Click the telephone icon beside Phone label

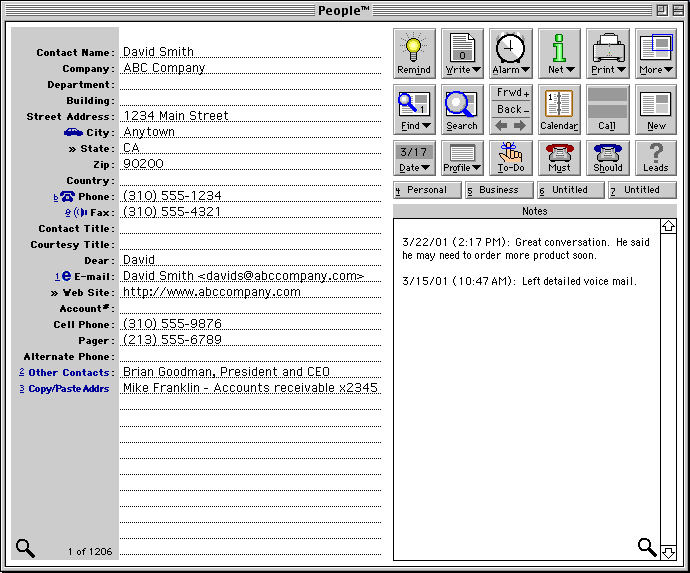[69, 197]
